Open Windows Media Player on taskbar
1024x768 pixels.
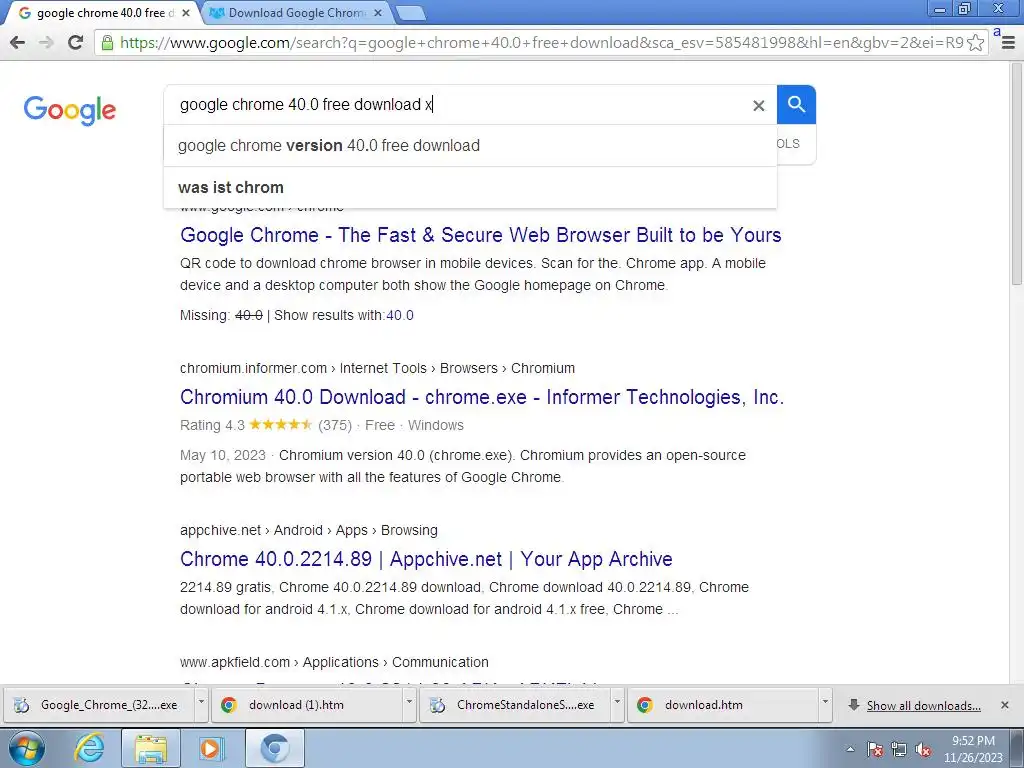pos(211,748)
